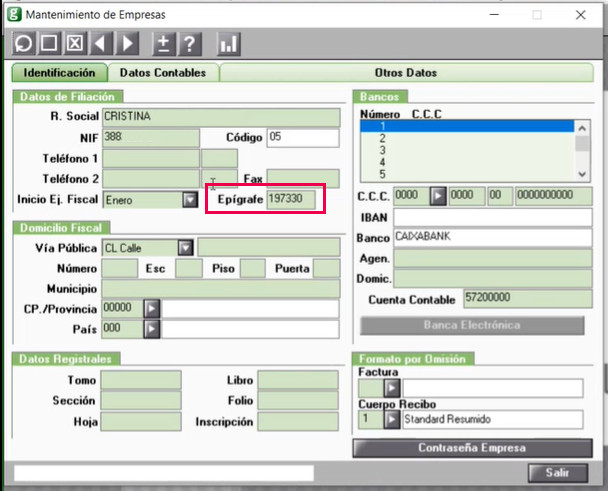The width and height of the screenshot is (608, 491).
Task: Open the Cuerpo Recibo lookup arrow
Action: [x=392, y=419]
